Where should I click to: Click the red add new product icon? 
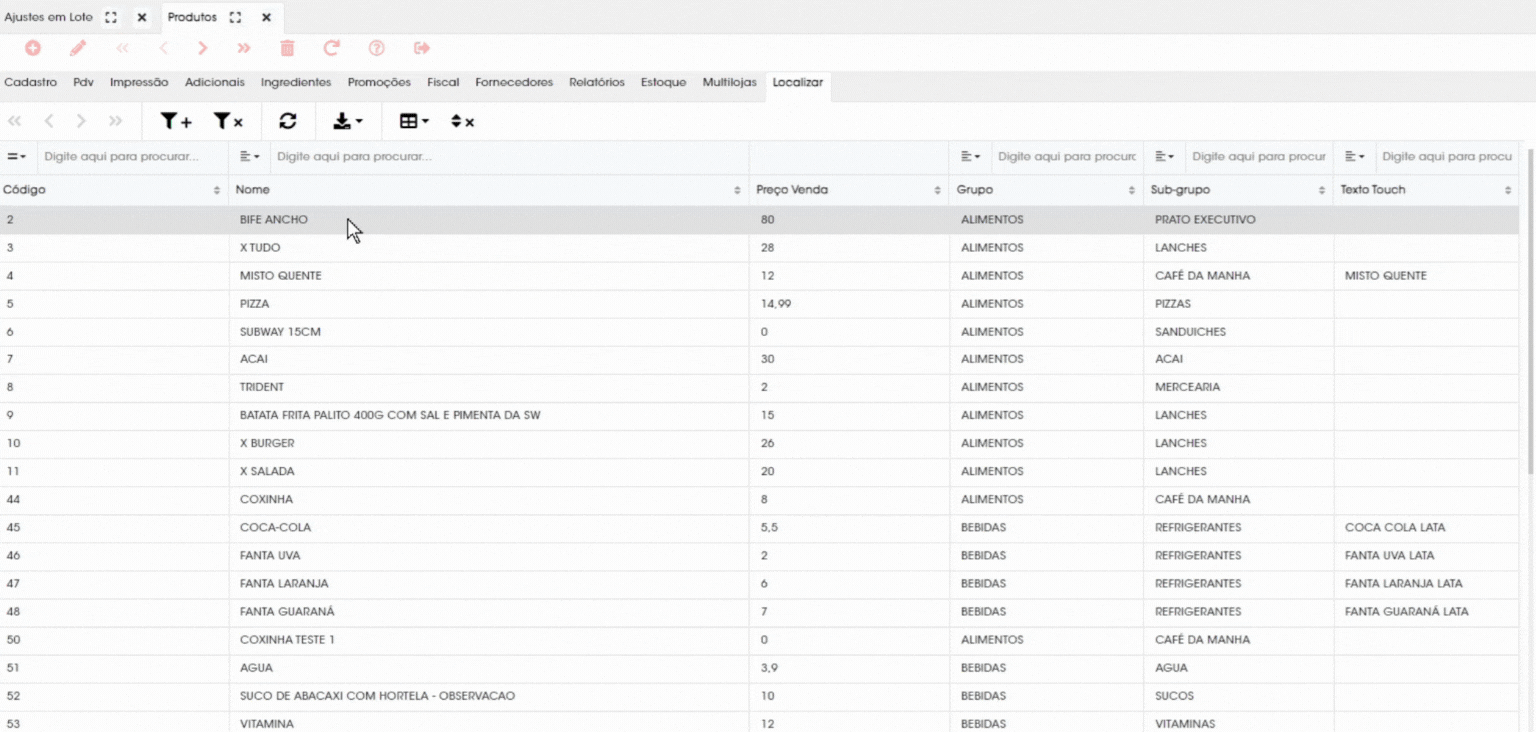[33, 48]
